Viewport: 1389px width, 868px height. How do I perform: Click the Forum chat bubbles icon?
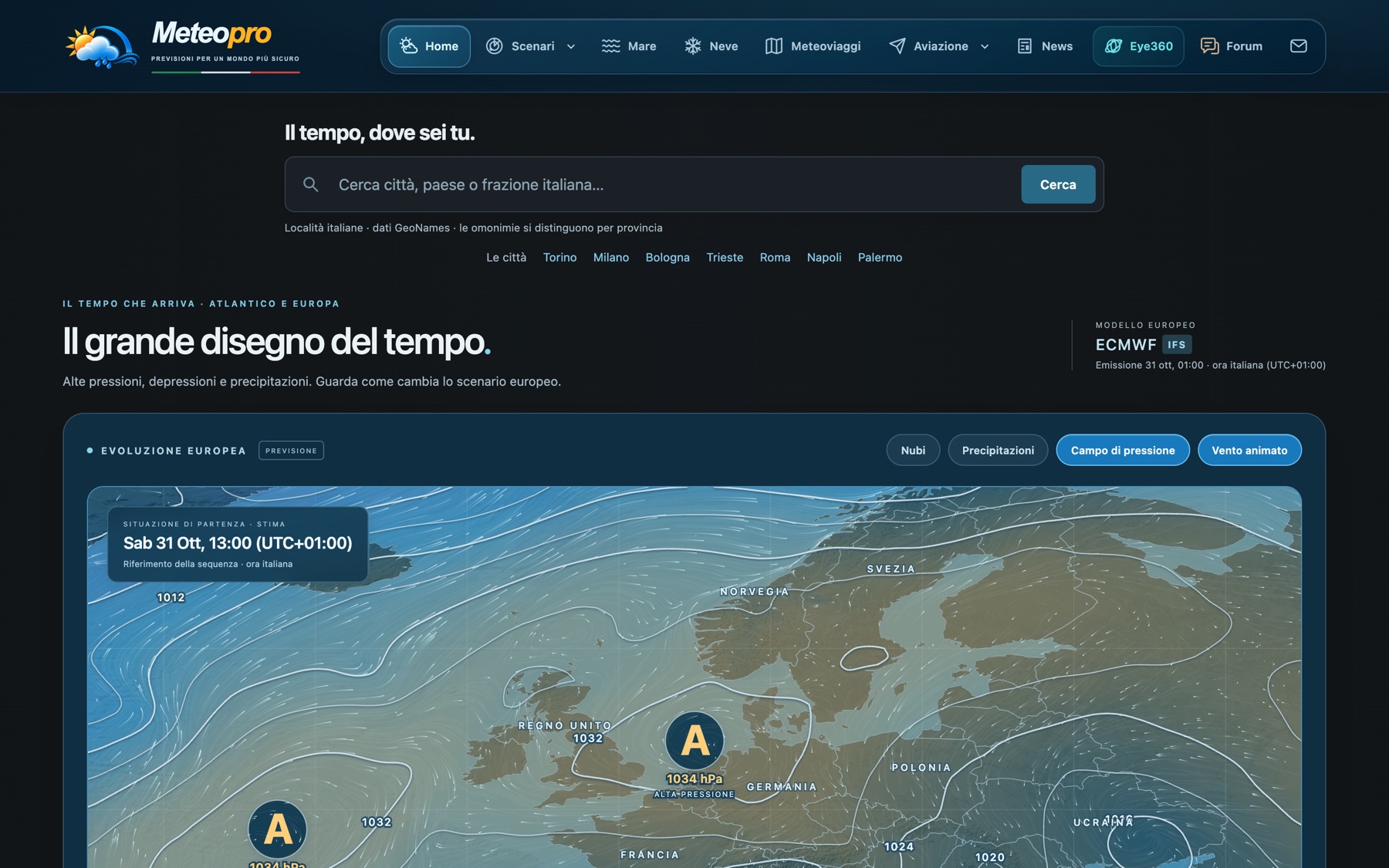(x=1209, y=46)
